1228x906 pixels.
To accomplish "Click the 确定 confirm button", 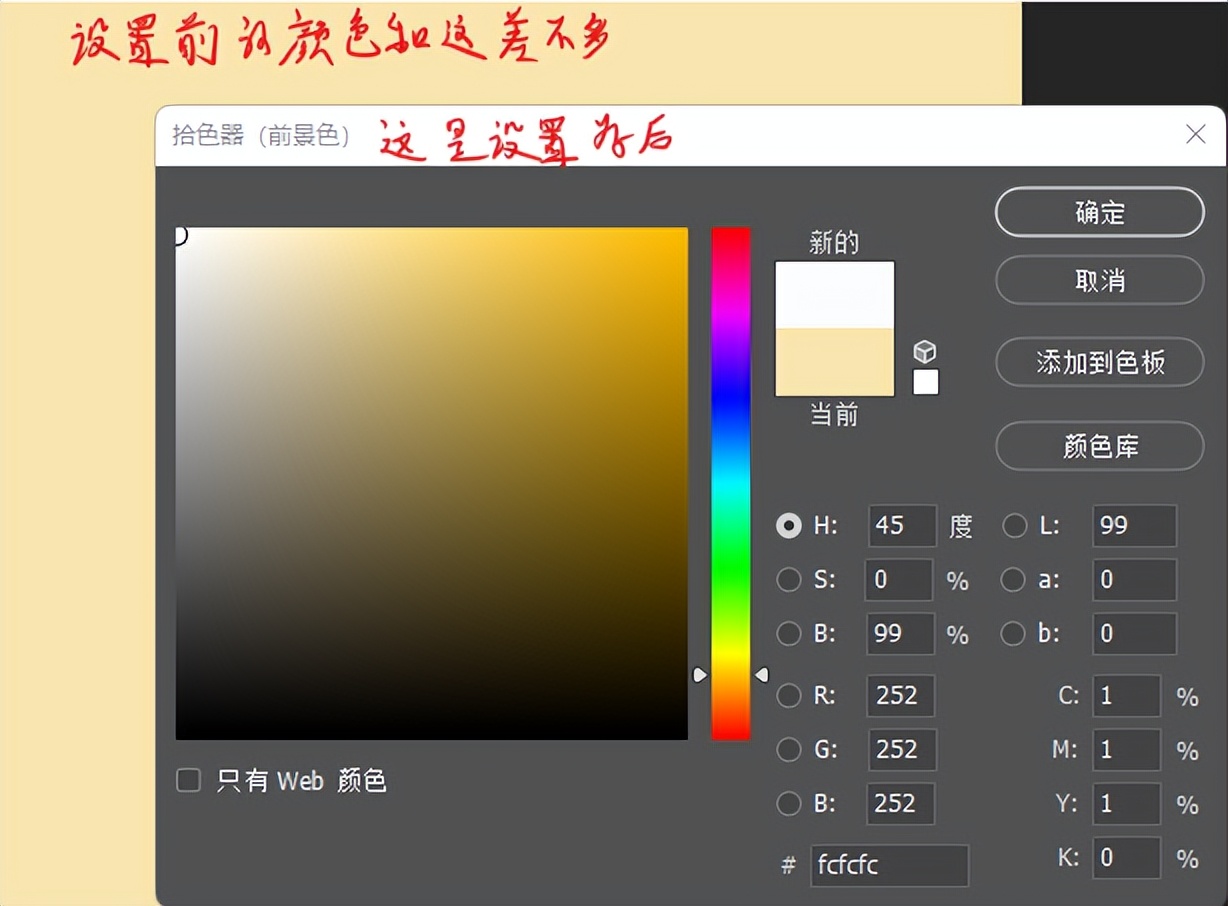I will coord(1099,212).
